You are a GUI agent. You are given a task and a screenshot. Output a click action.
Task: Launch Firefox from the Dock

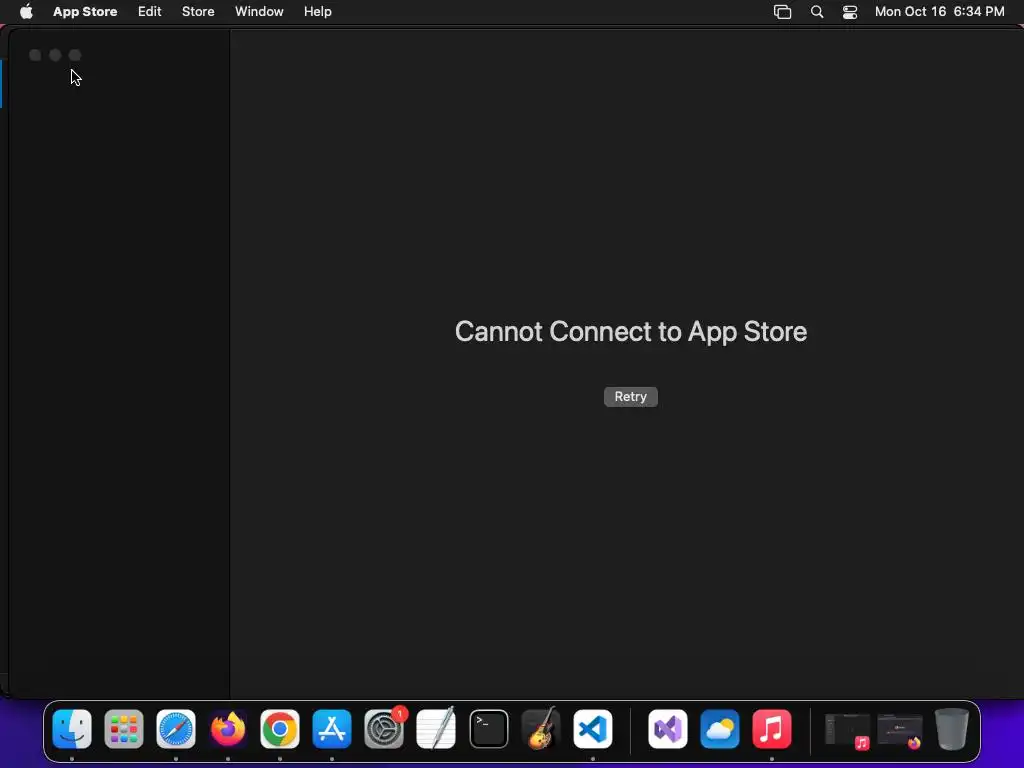point(228,729)
